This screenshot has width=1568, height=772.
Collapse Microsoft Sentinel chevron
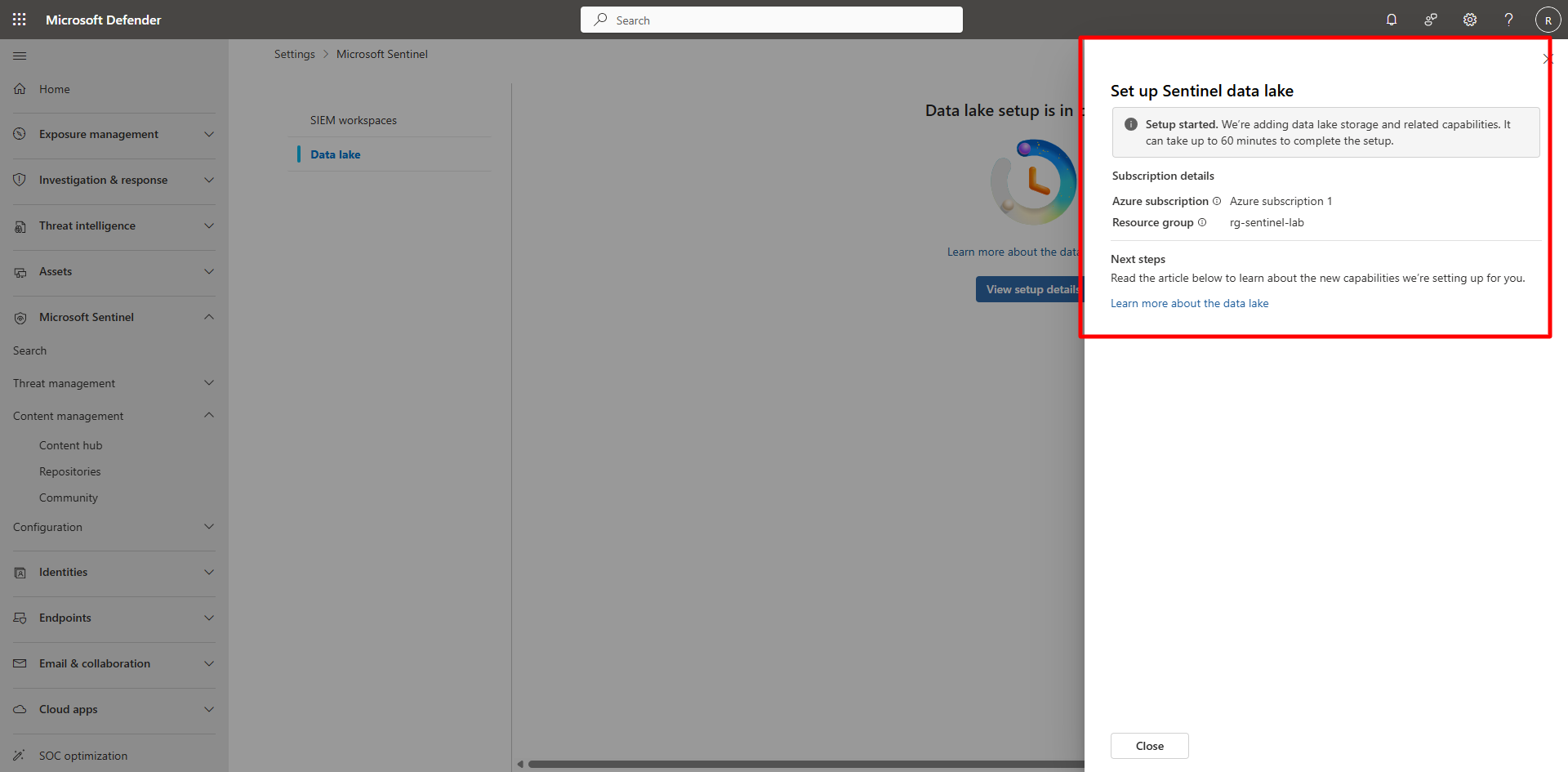point(209,317)
